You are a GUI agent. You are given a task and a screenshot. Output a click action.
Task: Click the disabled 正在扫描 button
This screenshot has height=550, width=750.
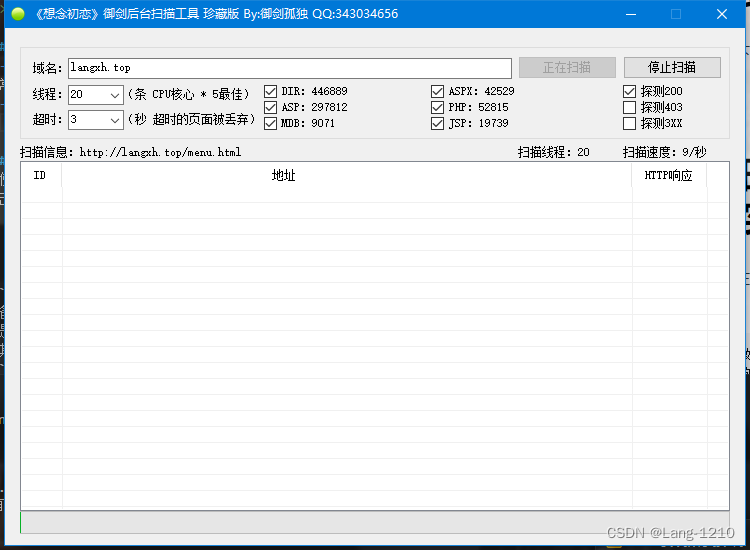(567, 67)
